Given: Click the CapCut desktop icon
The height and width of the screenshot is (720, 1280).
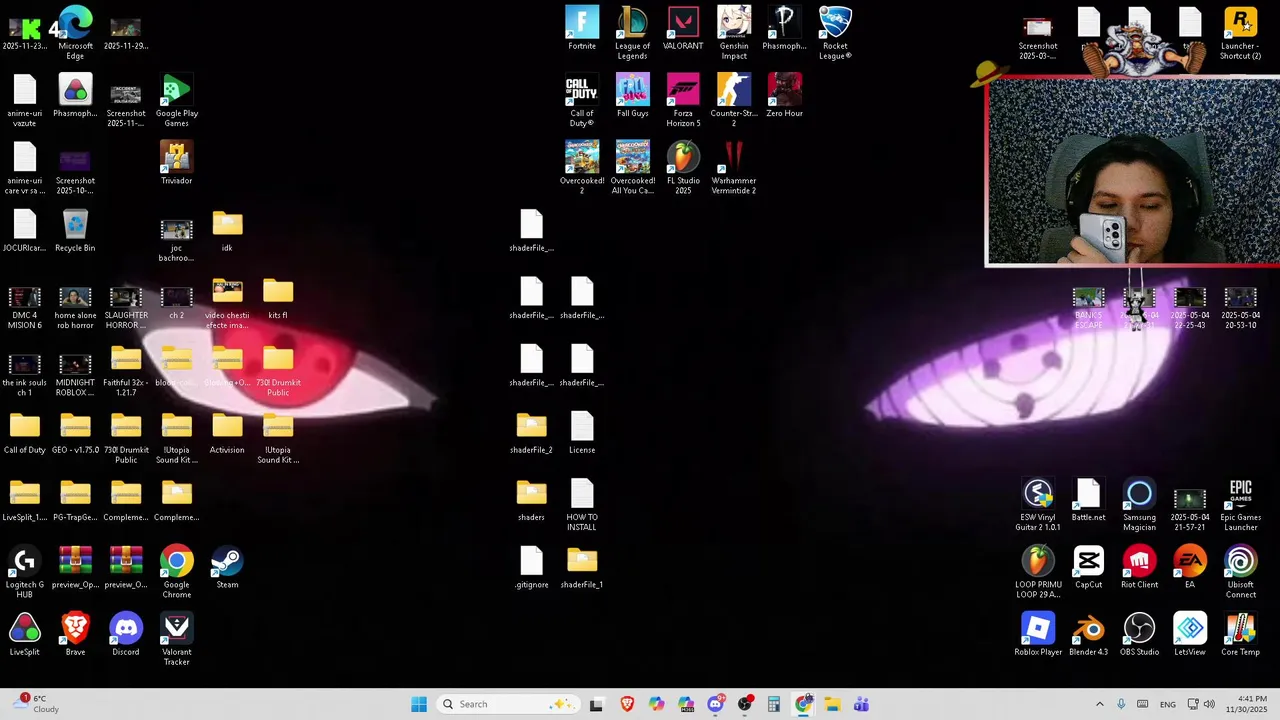Looking at the screenshot, I should [x=1088, y=567].
